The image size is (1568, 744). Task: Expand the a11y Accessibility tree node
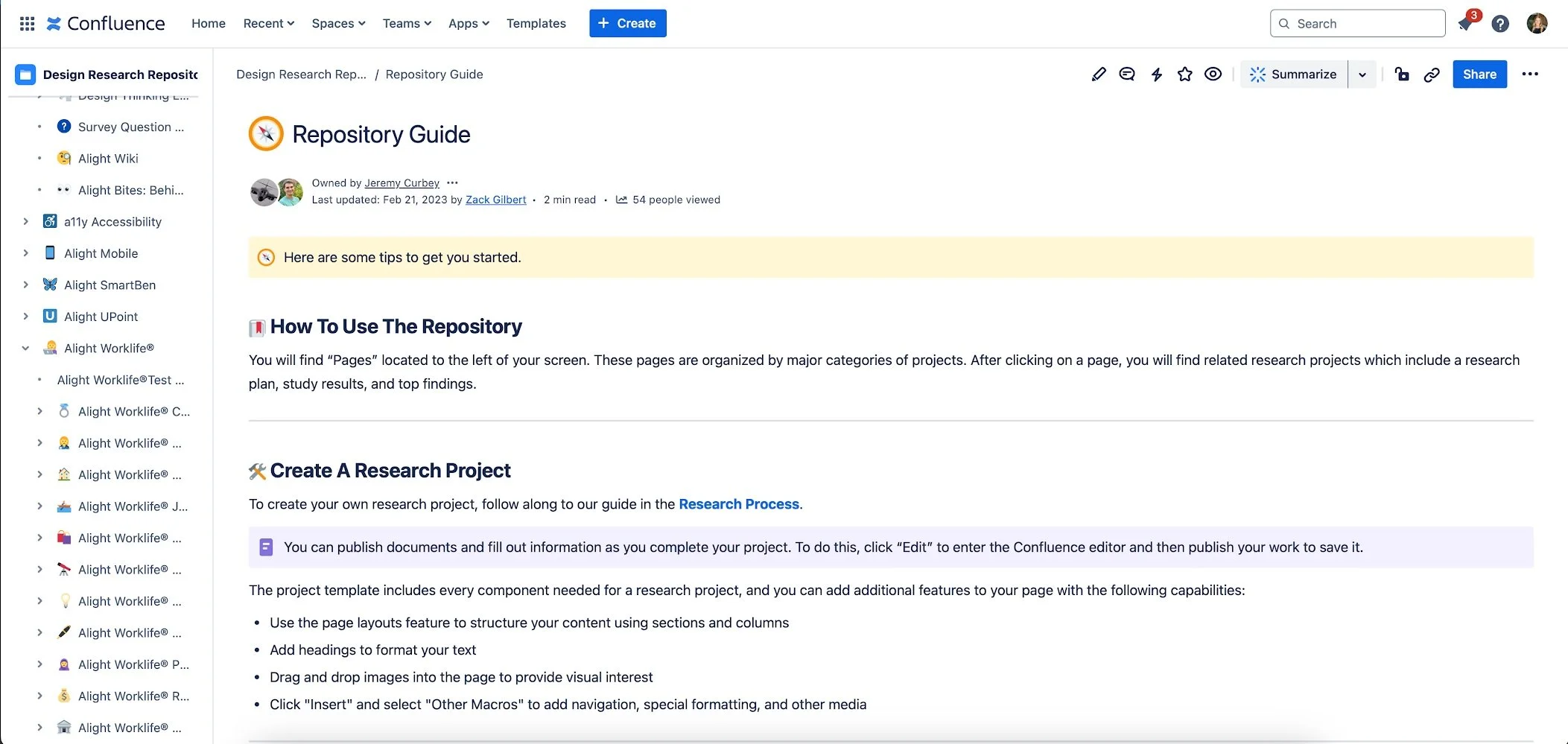click(x=25, y=222)
